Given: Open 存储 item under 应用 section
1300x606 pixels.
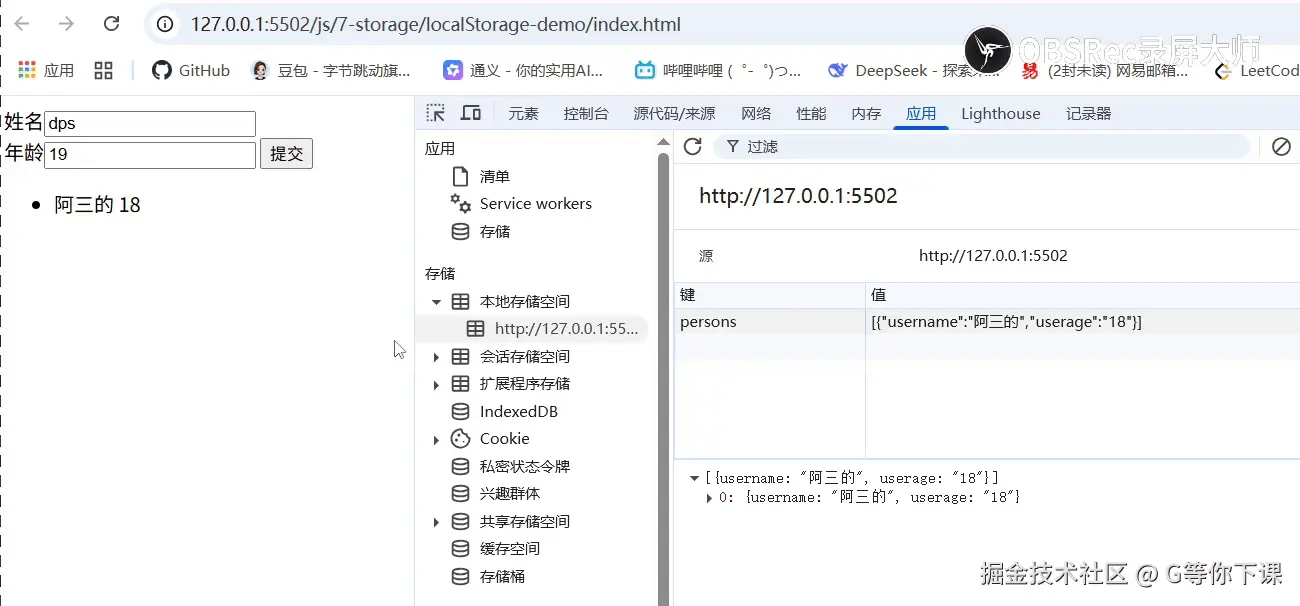Looking at the screenshot, I should tap(495, 231).
